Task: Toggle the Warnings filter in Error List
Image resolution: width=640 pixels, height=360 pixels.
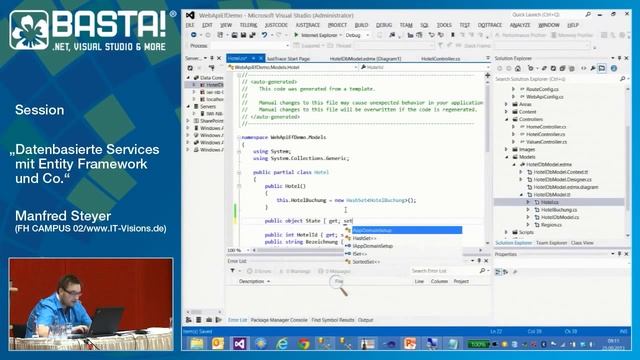Action: (296, 271)
